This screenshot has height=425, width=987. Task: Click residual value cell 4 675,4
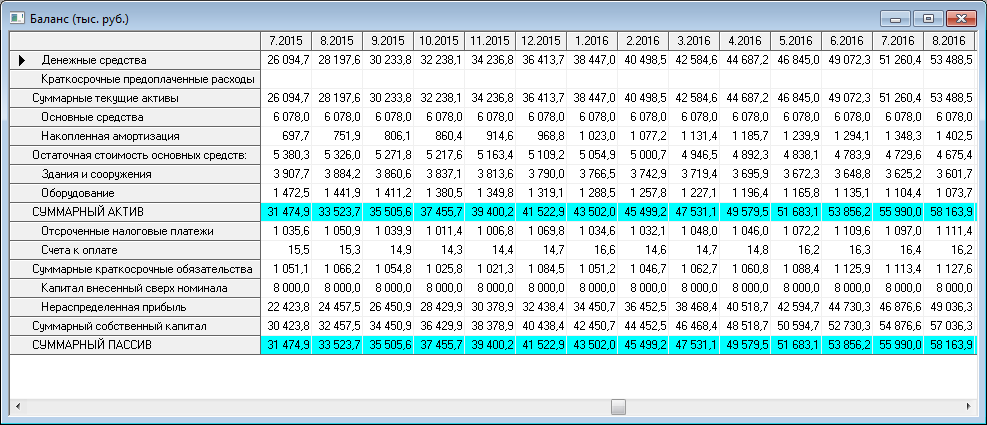point(949,155)
